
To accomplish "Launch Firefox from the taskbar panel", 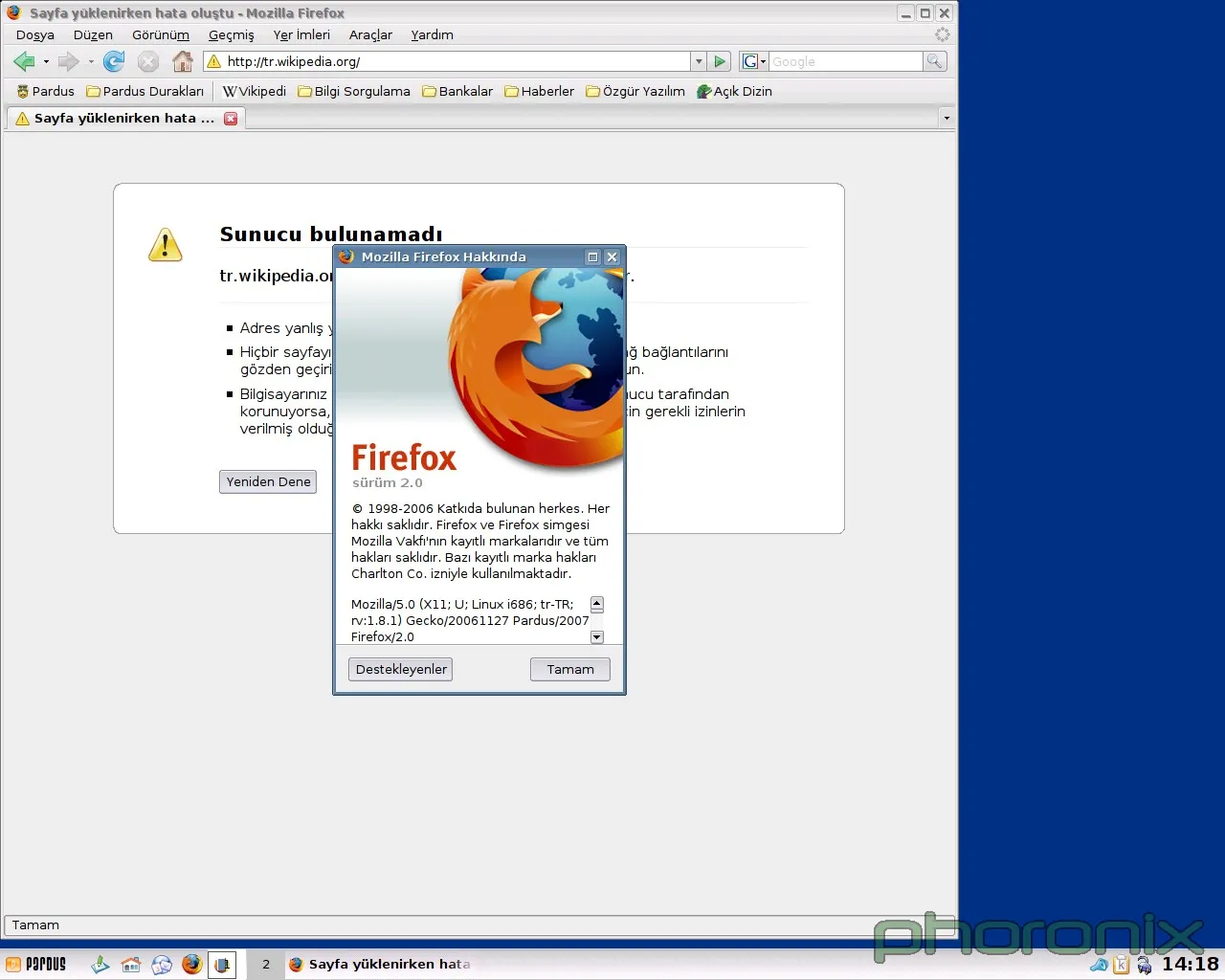I will tap(191, 964).
